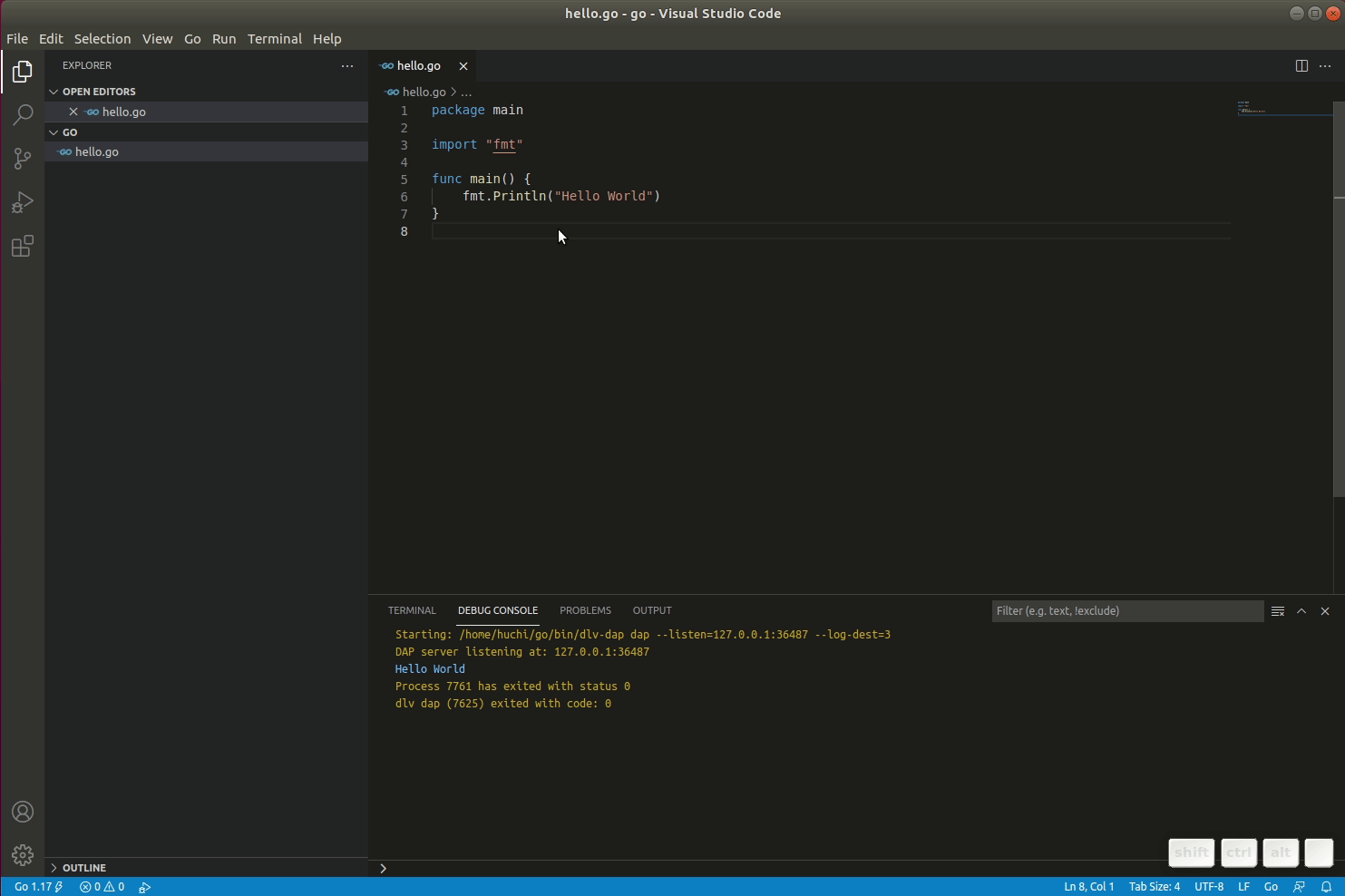Collapse the Open Editors section

coord(207,92)
